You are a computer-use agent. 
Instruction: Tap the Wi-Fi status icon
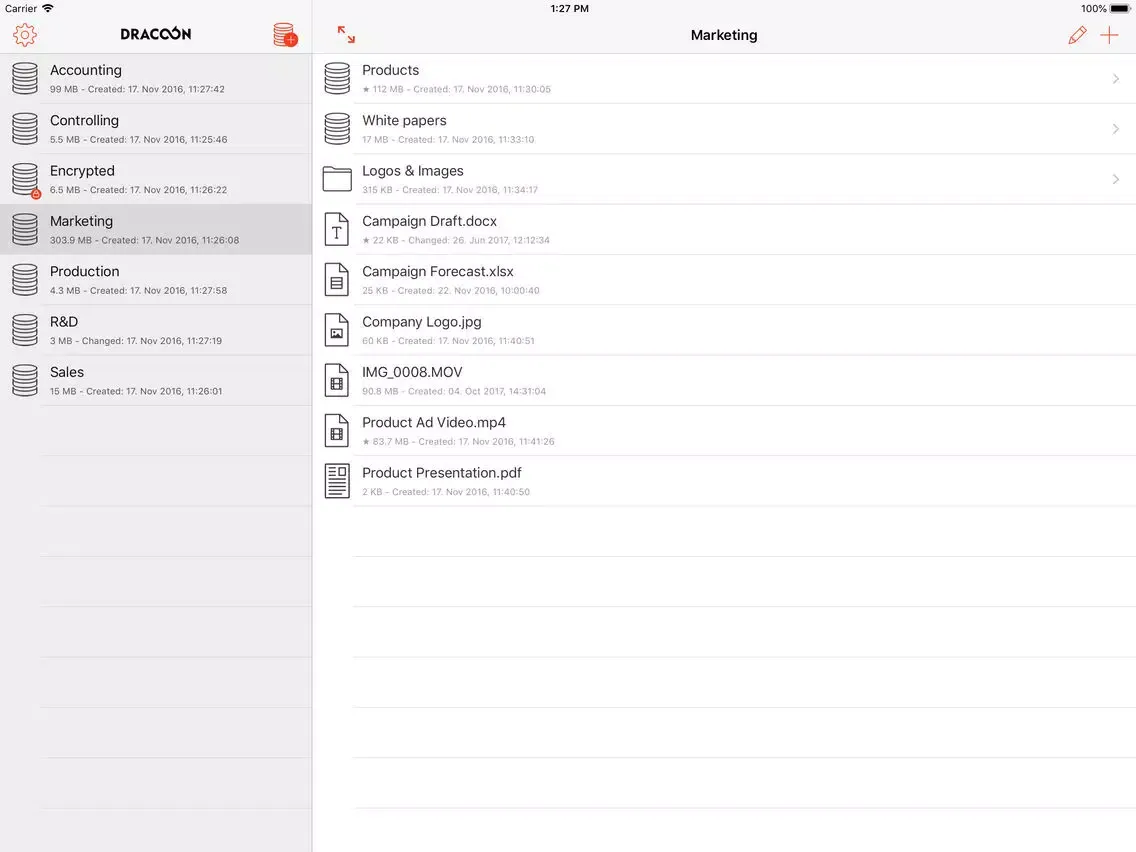(48, 8)
